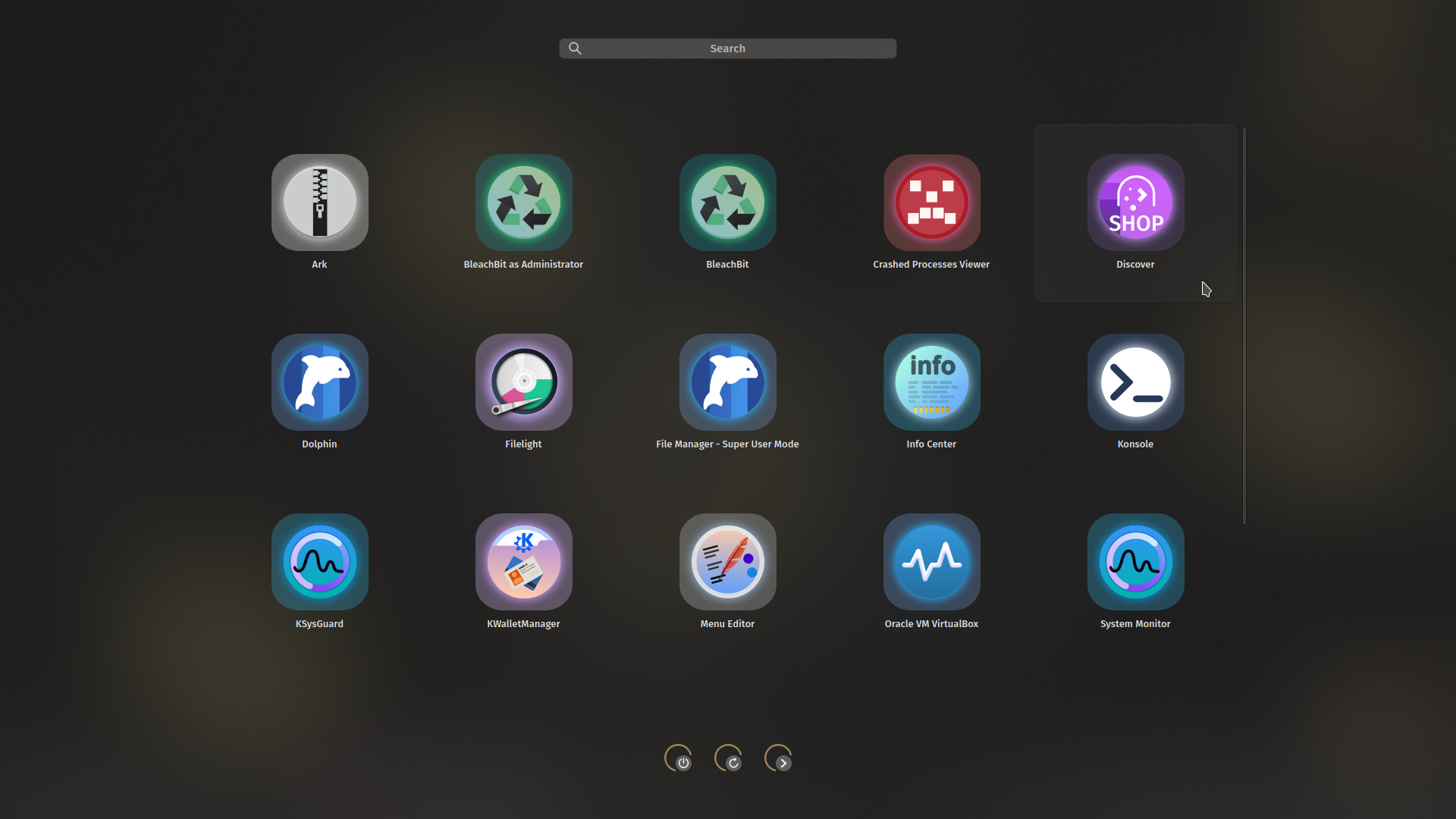Open the plain BleachBit icon
Viewport: 1456px width, 819px height.
tap(727, 202)
